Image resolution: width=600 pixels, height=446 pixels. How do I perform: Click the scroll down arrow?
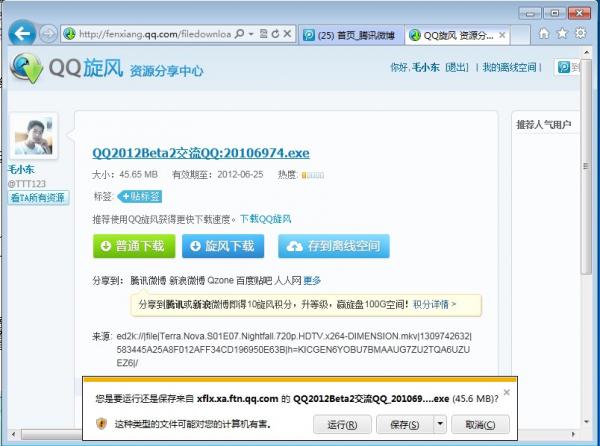(586, 422)
